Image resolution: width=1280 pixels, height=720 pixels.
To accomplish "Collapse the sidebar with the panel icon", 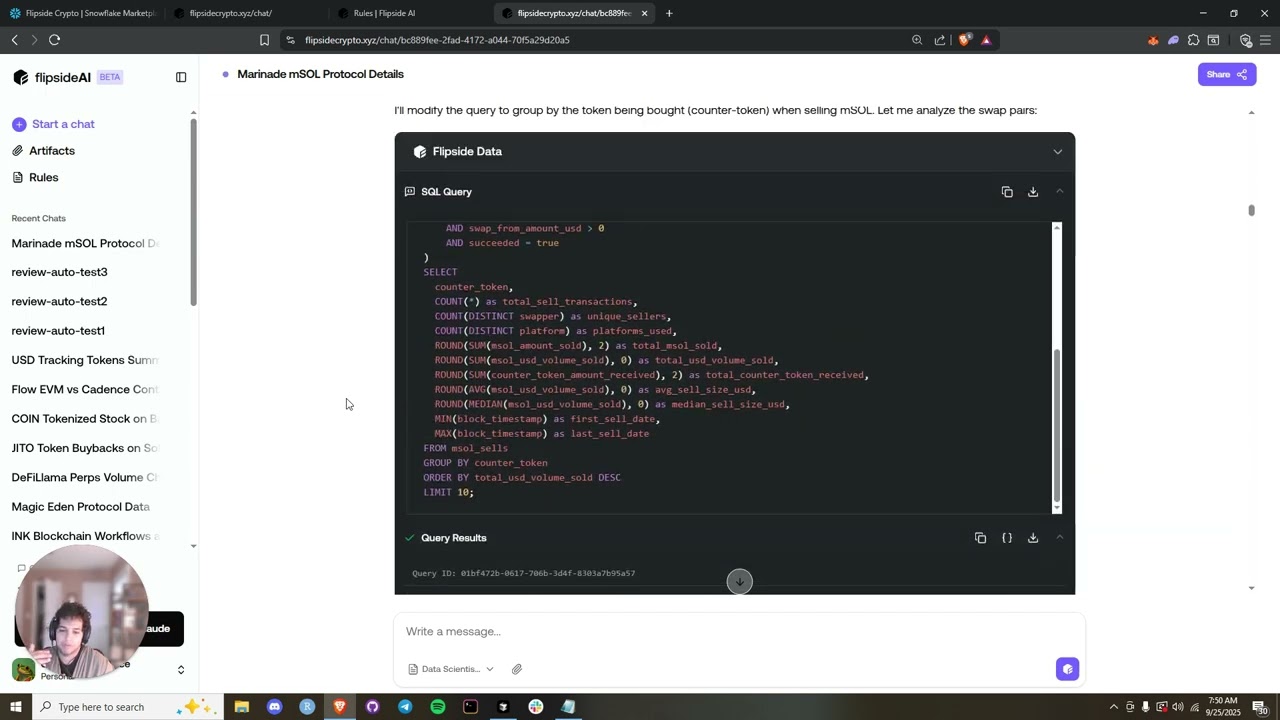I will (181, 77).
